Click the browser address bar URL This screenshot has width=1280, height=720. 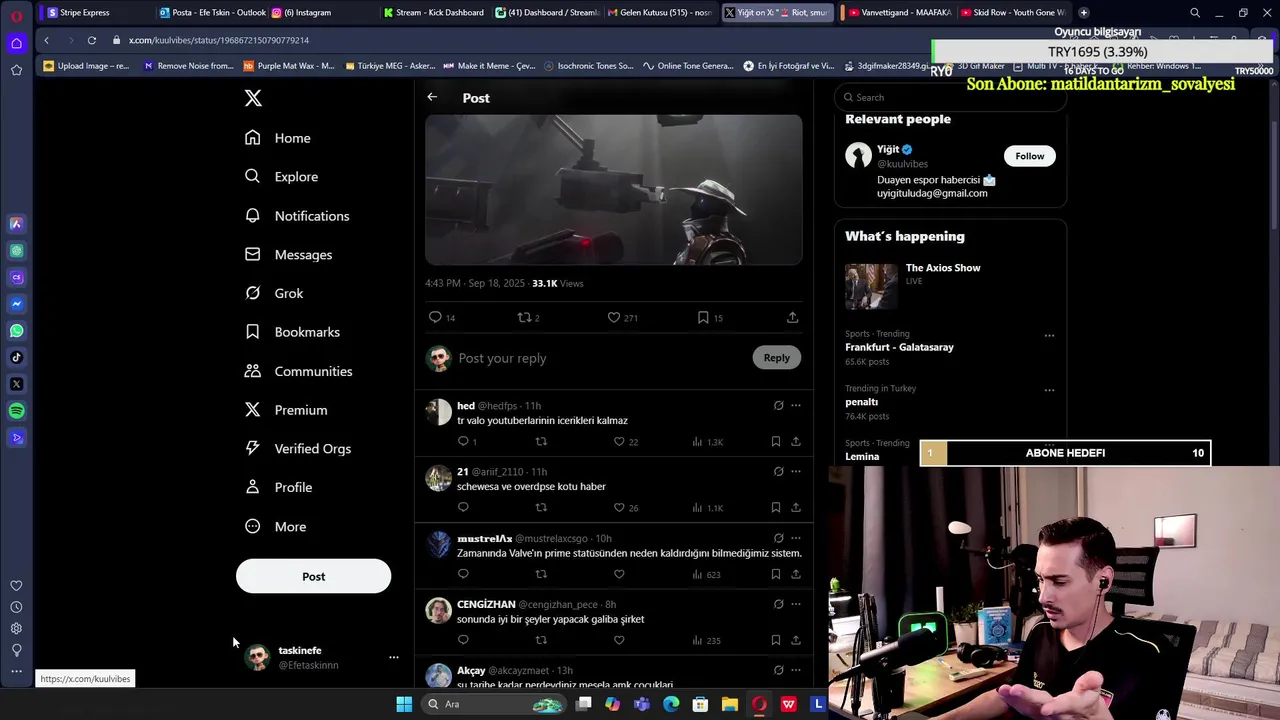click(219, 40)
